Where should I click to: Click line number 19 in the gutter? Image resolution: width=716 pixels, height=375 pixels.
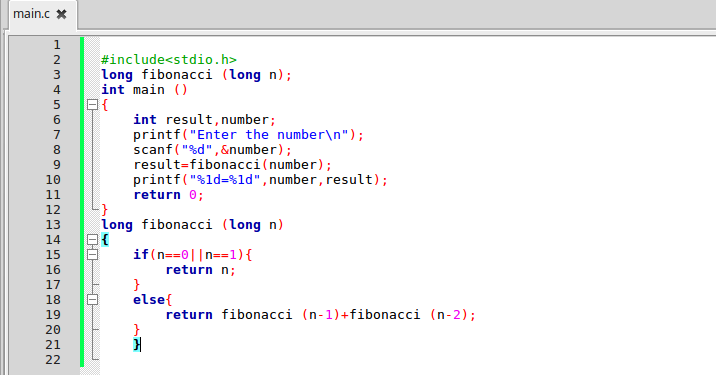(x=53, y=315)
